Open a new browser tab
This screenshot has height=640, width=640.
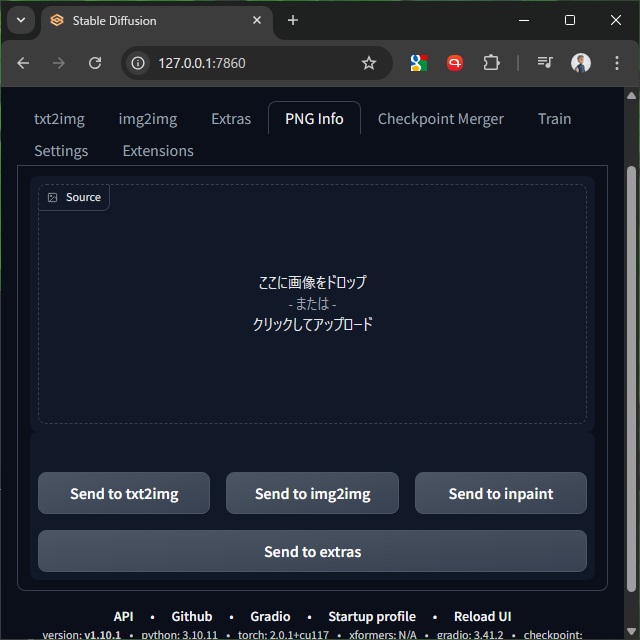(293, 20)
